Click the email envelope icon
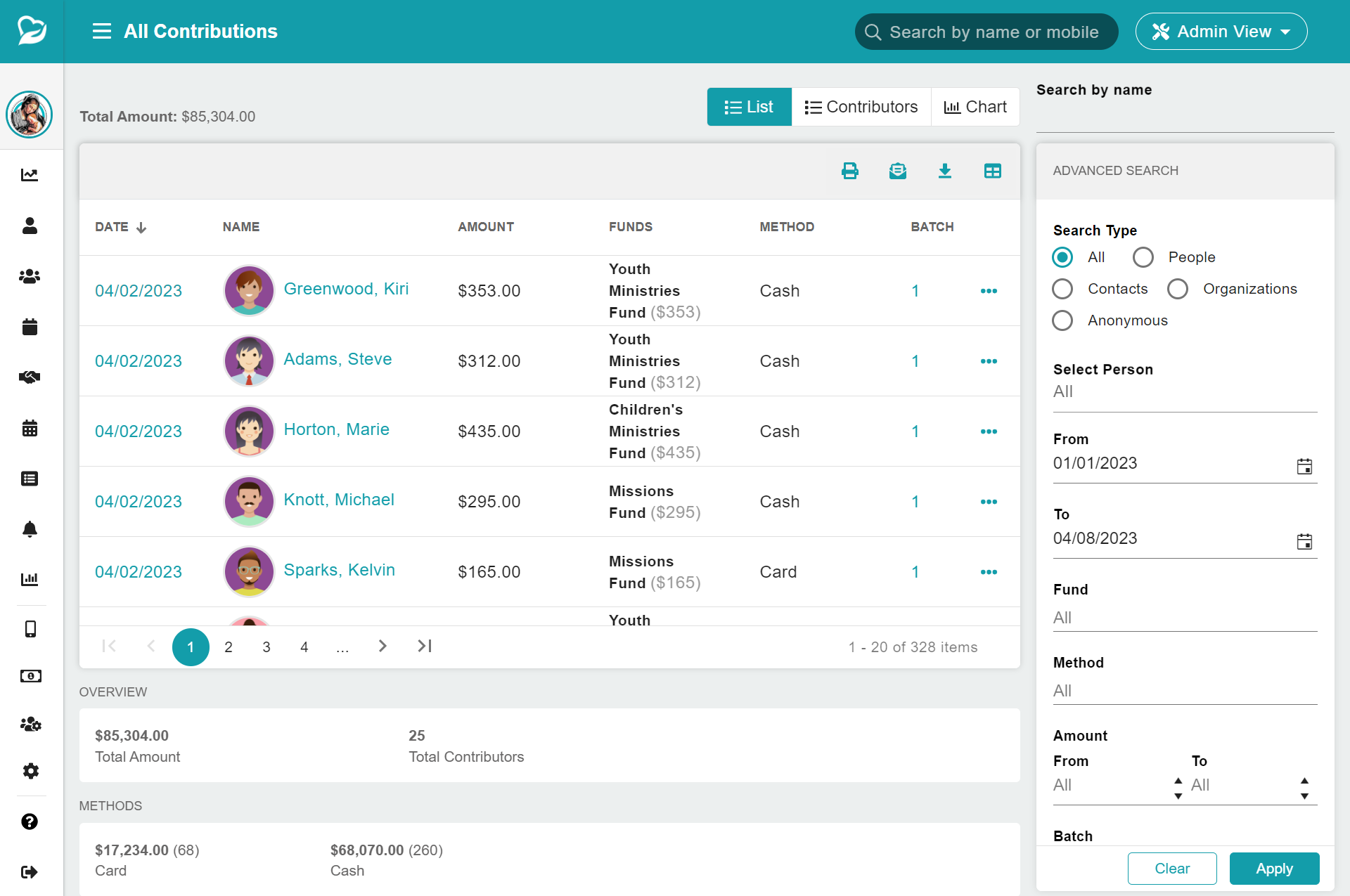The height and width of the screenshot is (896, 1350). point(898,171)
